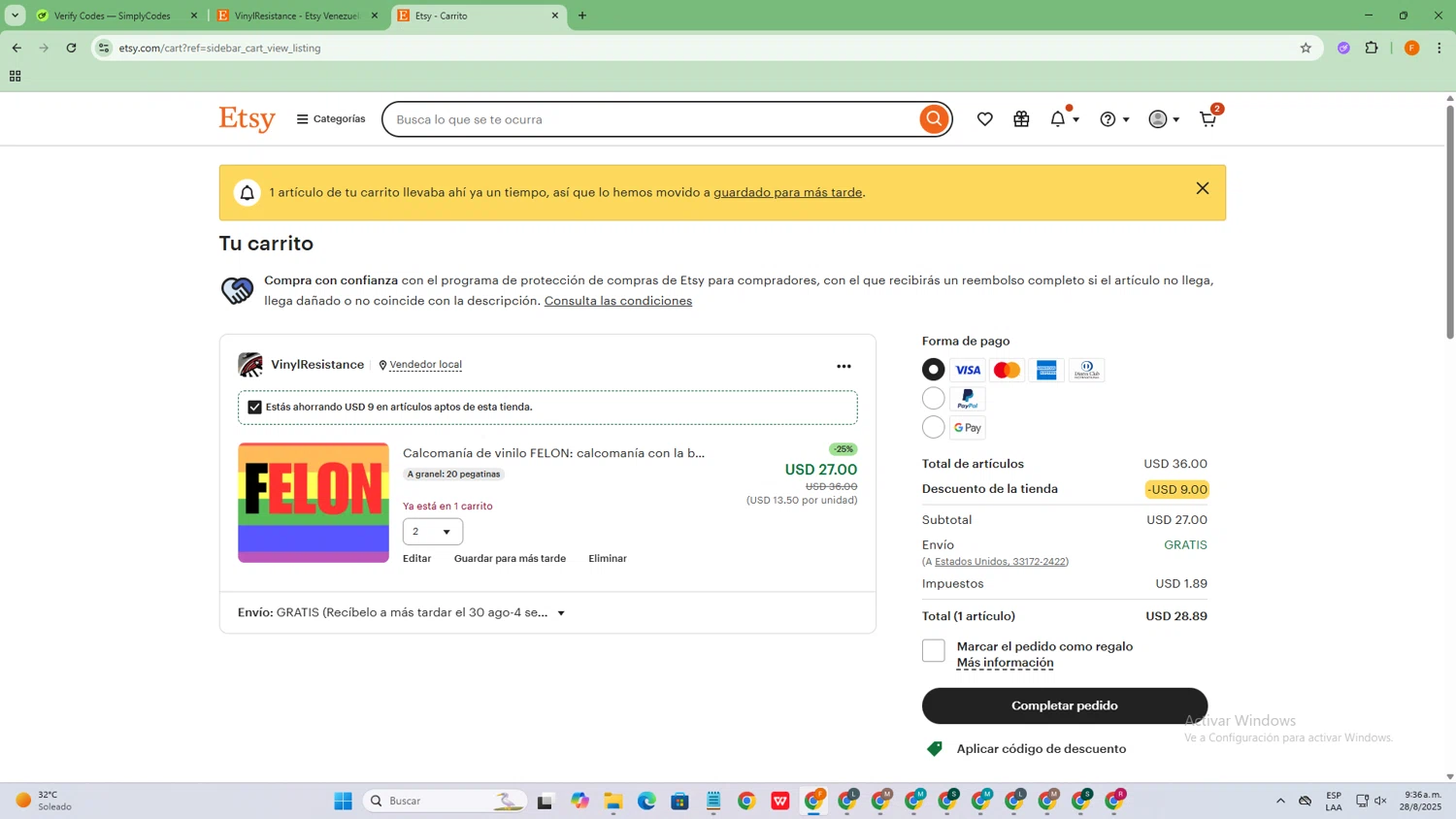Open the FELON sticker thumbnail
Image resolution: width=1456 pixels, height=819 pixels.
tap(314, 503)
